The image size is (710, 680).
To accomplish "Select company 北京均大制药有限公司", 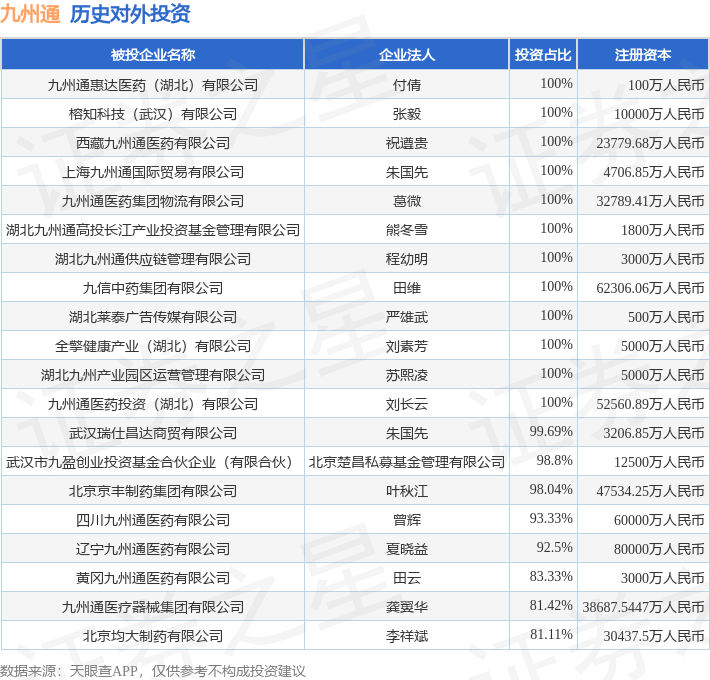I will 153,635.
